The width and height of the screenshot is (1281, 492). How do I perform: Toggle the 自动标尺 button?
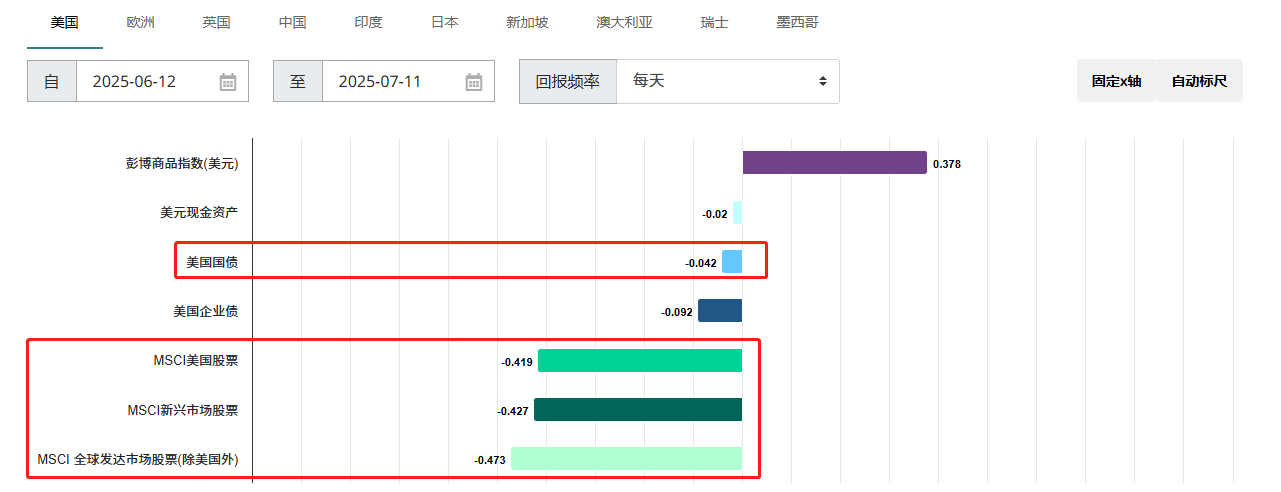1199,81
